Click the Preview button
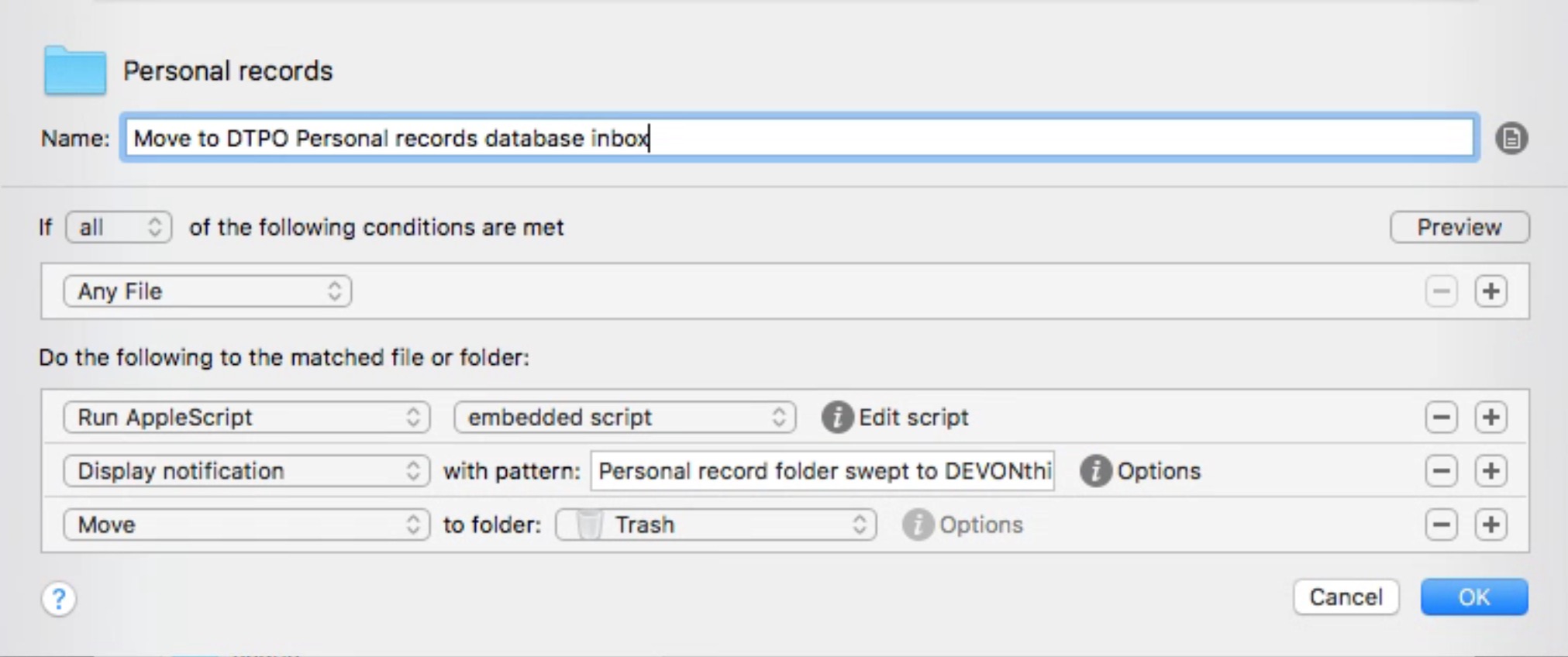 tap(1459, 228)
